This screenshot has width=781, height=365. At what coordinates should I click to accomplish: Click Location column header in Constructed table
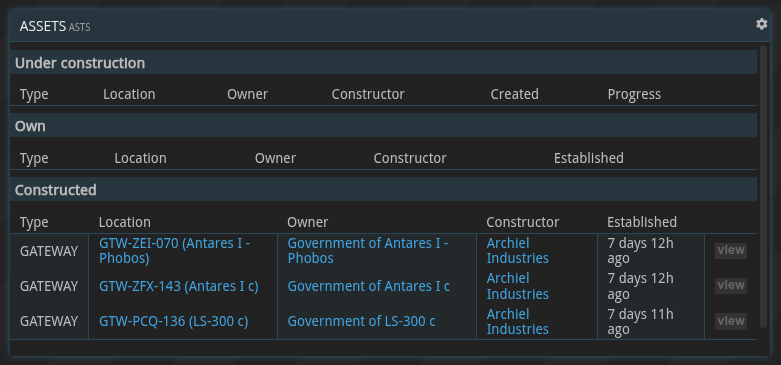125,222
